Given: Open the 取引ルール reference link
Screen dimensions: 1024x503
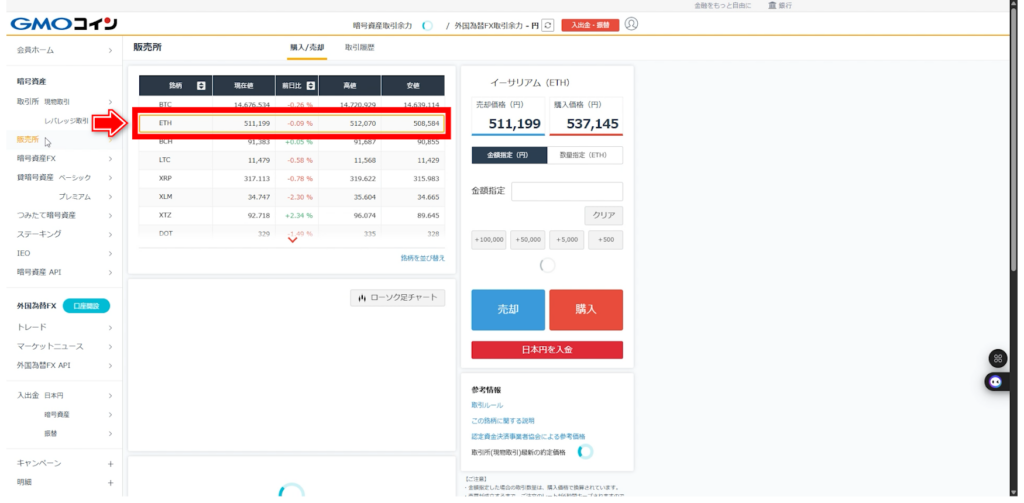Looking at the screenshot, I should 487,405.
